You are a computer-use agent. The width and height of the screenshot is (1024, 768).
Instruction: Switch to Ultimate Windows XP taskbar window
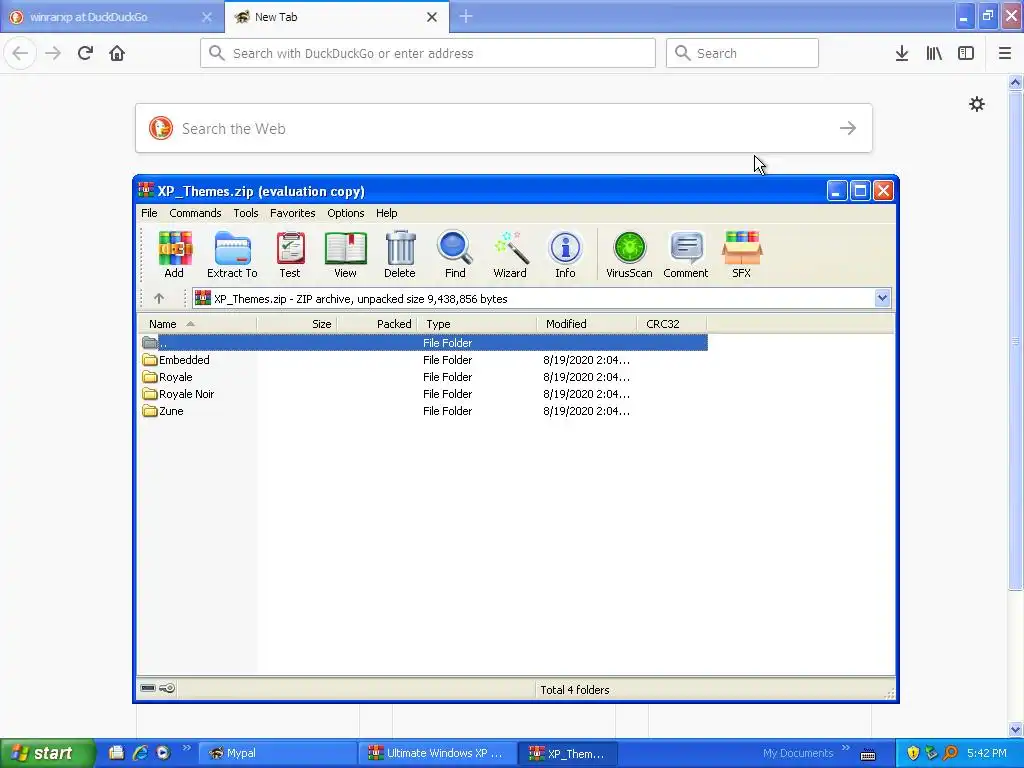click(x=438, y=753)
